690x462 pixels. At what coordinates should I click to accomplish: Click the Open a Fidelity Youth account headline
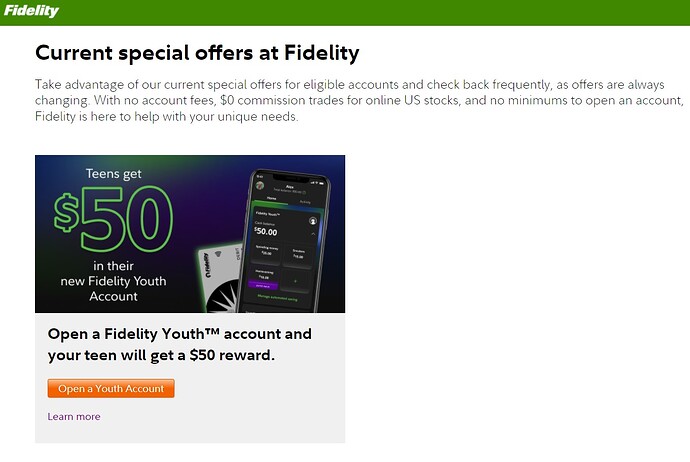(x=180, y=344)
